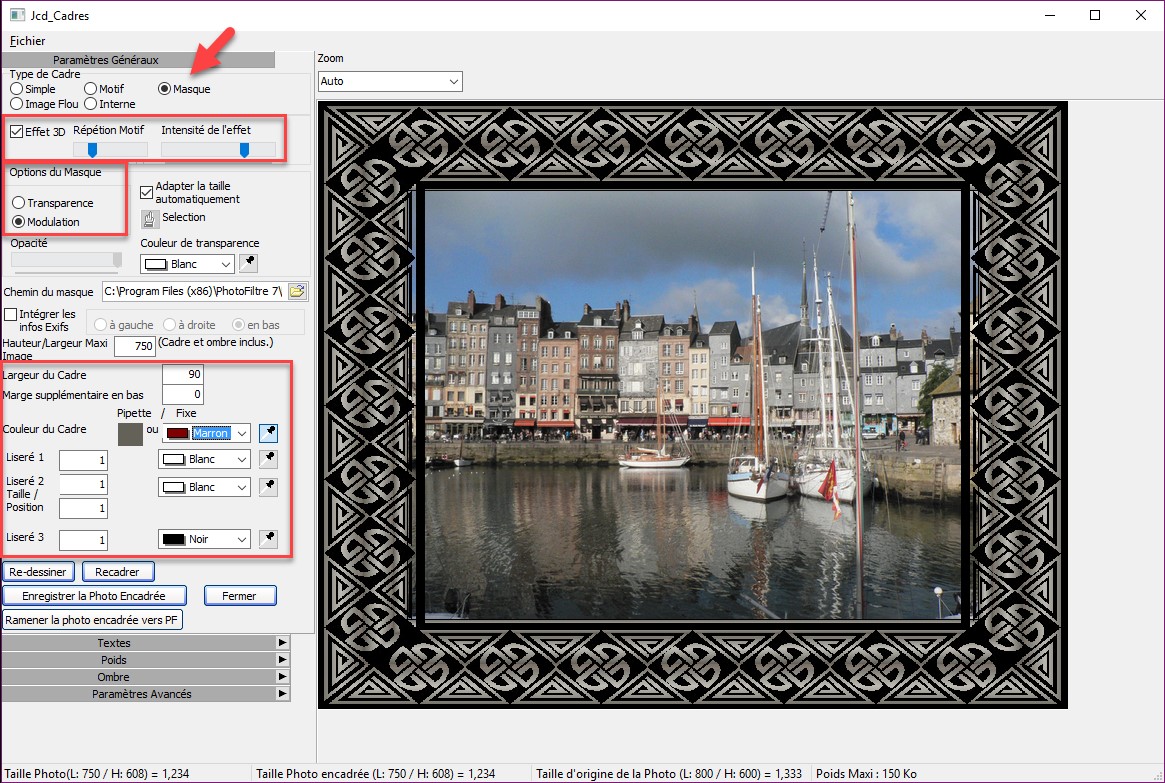Click the hand Selection icon
The width and height of the screenshot is (1165, 783).
click(149, 218)
